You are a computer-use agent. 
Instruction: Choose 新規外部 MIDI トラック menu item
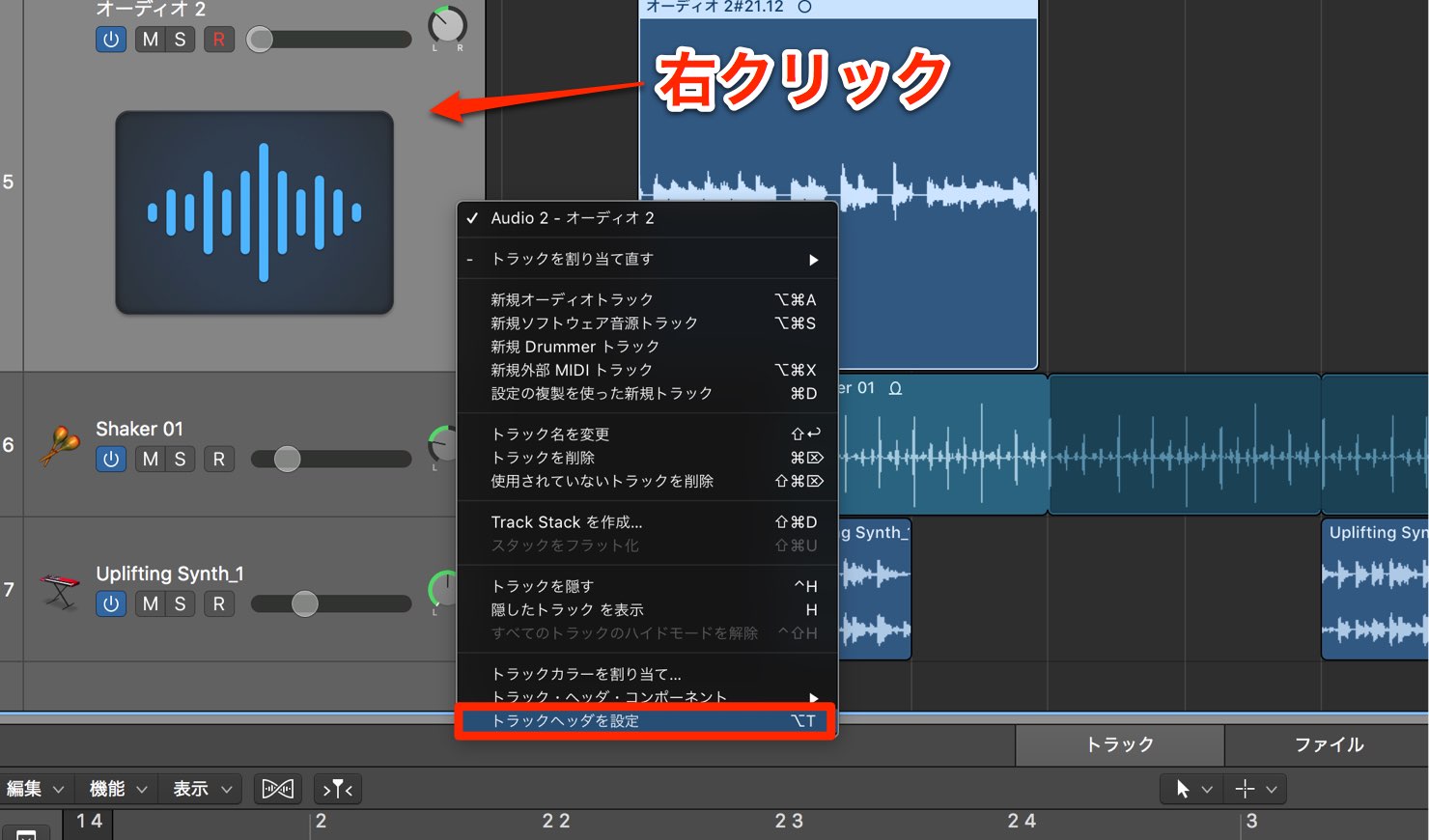[646, 370]
